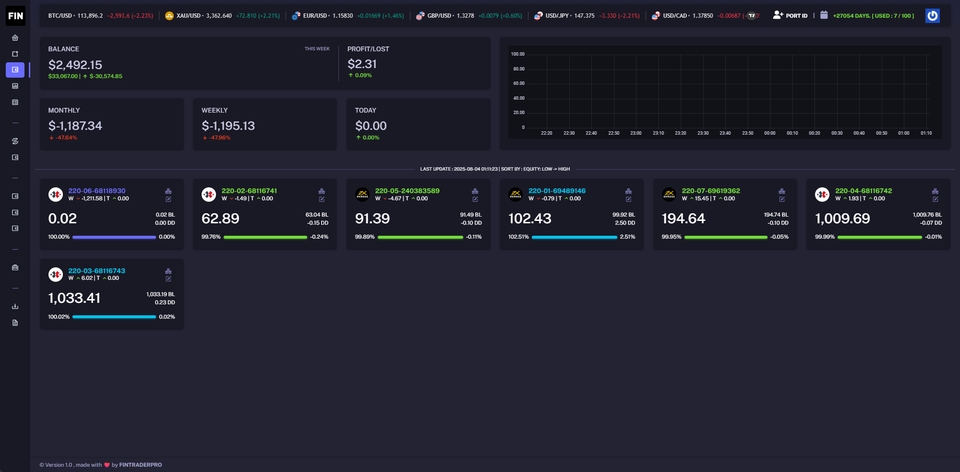The image size is (960, 472).
Task: Open the table list icon in sidebar
Action: [15, 102]
